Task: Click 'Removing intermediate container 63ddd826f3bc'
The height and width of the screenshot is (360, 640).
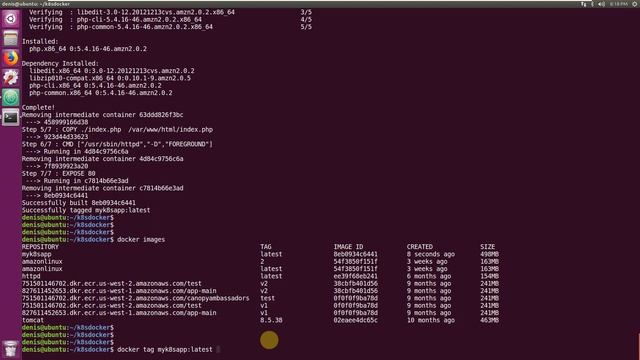Action: 102,115
